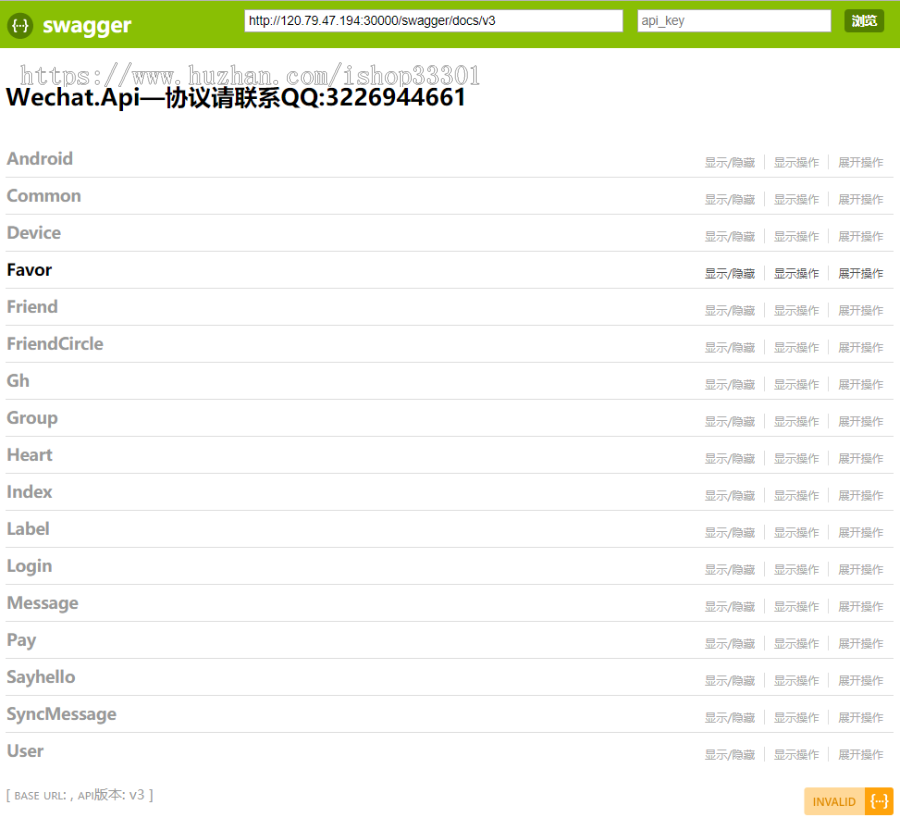Toggle 显示/隐藏 for Message row

click(730, 607)
